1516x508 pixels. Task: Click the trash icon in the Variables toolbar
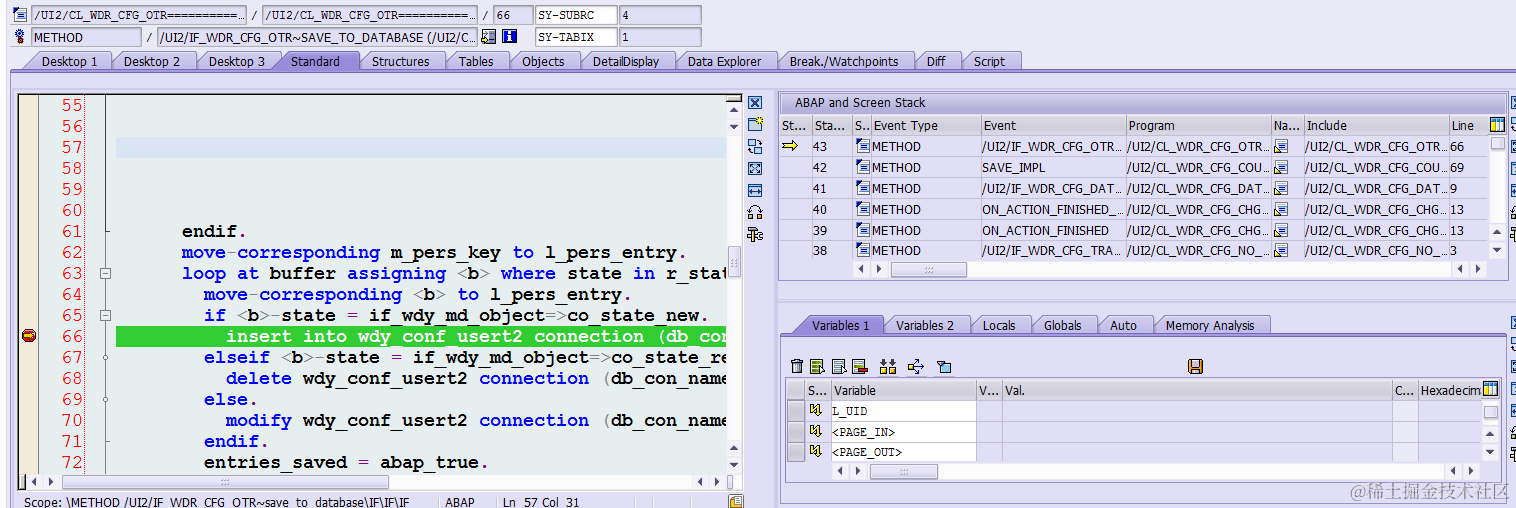[x=797, y=367]
